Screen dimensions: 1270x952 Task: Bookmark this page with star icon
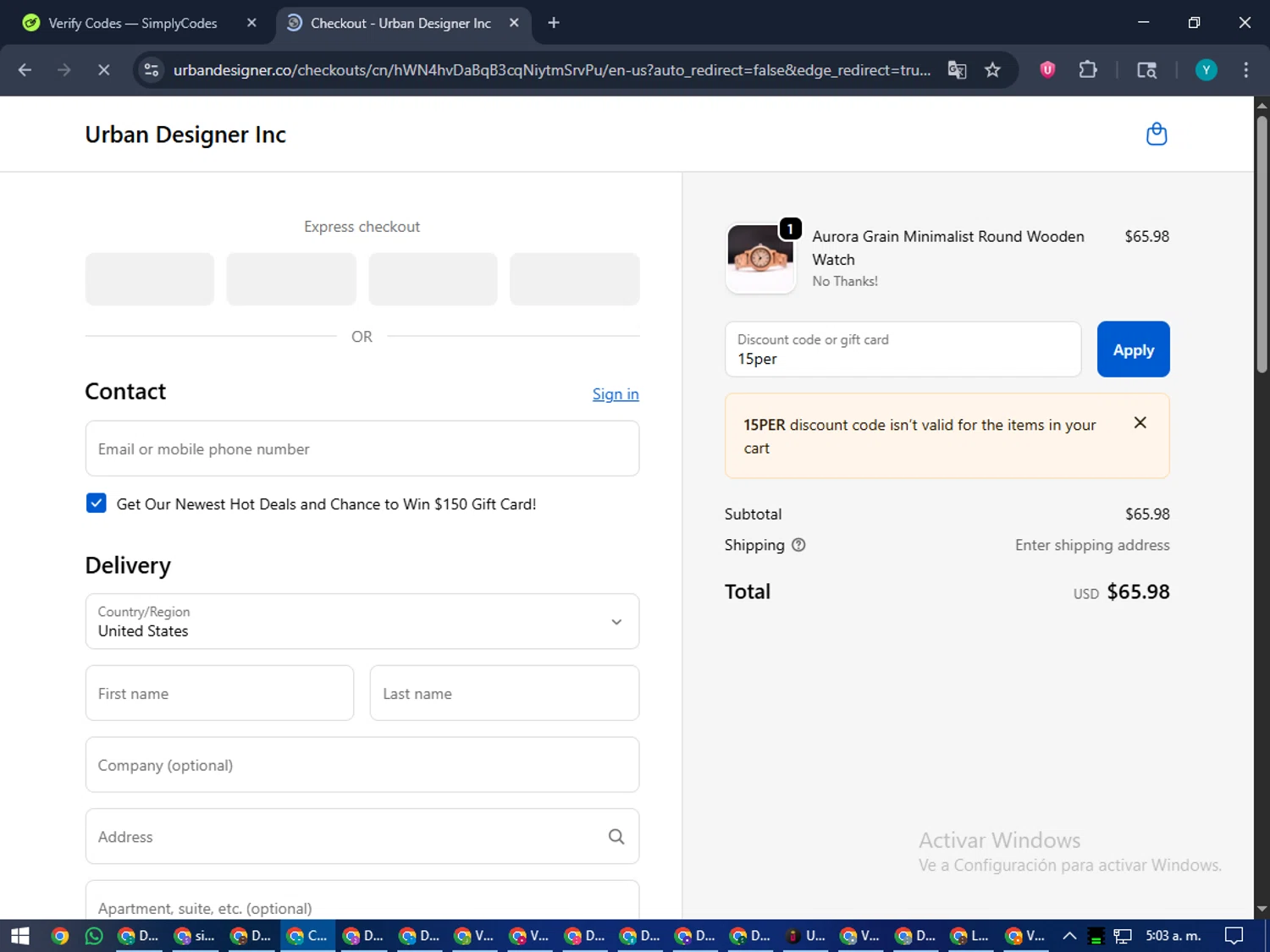point(992,69)
